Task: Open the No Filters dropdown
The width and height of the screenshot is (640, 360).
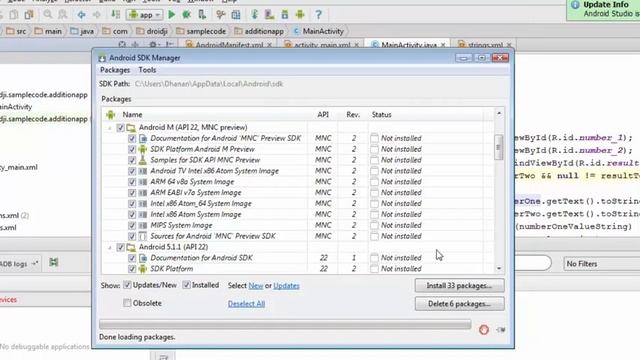Action: [x=601, y=264]
